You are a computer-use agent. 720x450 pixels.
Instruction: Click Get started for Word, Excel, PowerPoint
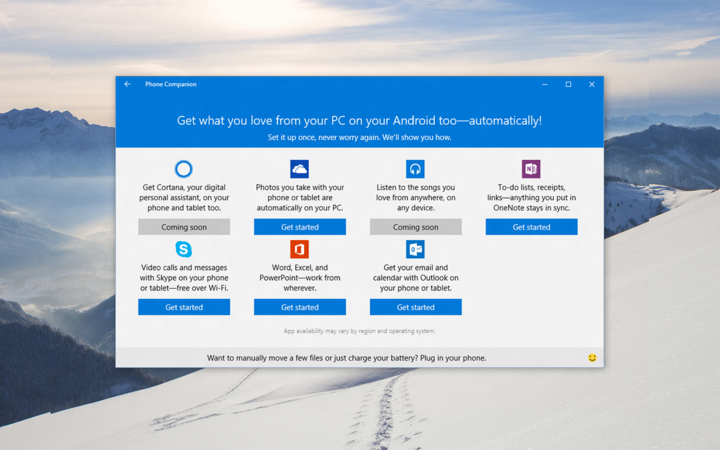coord(299,307)
